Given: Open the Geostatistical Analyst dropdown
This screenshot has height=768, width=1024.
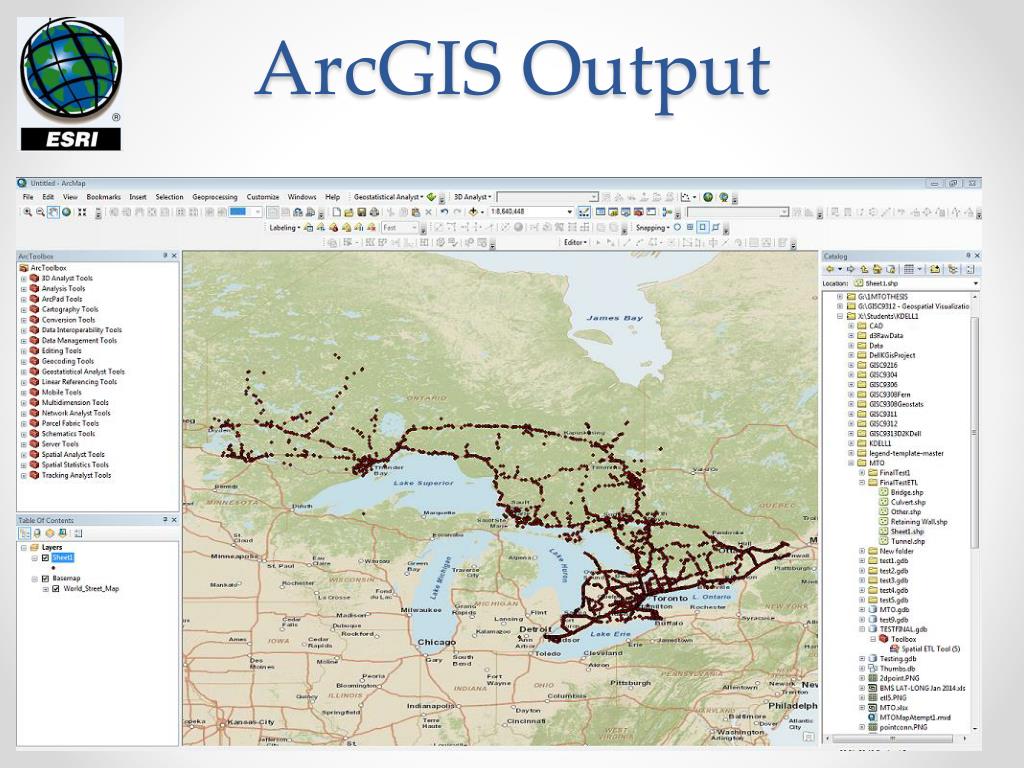Looking at the screenshot, I should (x=389, y=197).
